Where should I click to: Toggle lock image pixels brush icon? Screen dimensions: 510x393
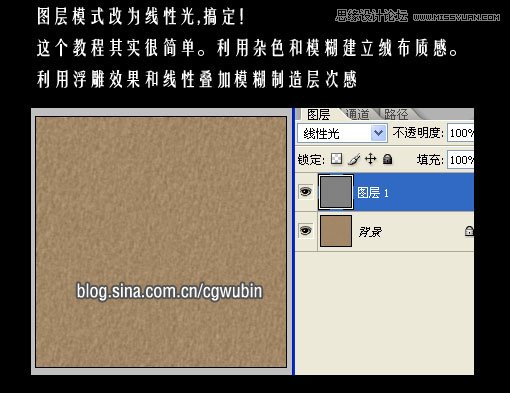(354, 159)
